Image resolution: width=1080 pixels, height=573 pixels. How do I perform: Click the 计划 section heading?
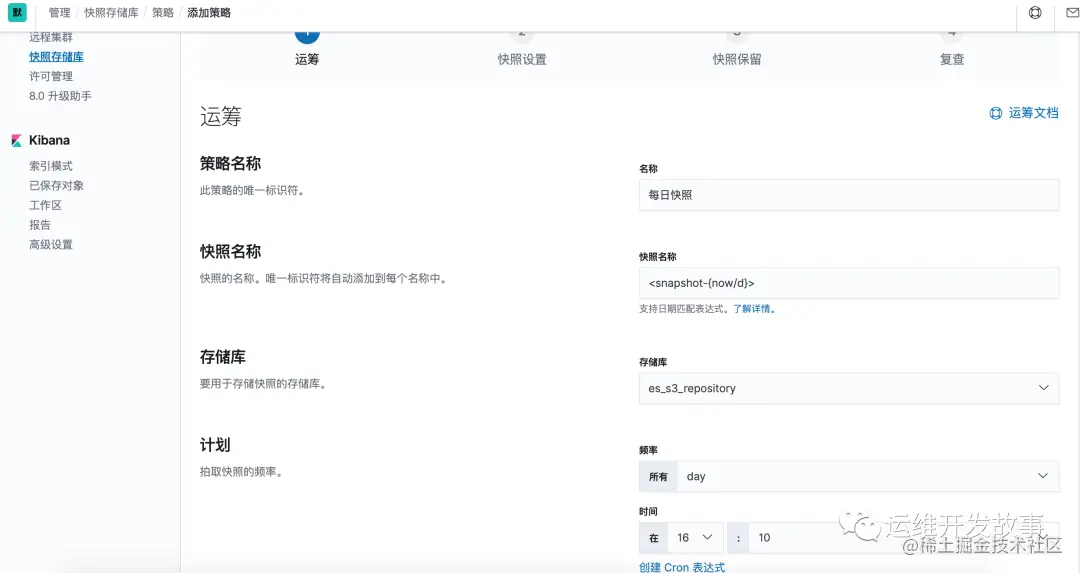[215, 445]
